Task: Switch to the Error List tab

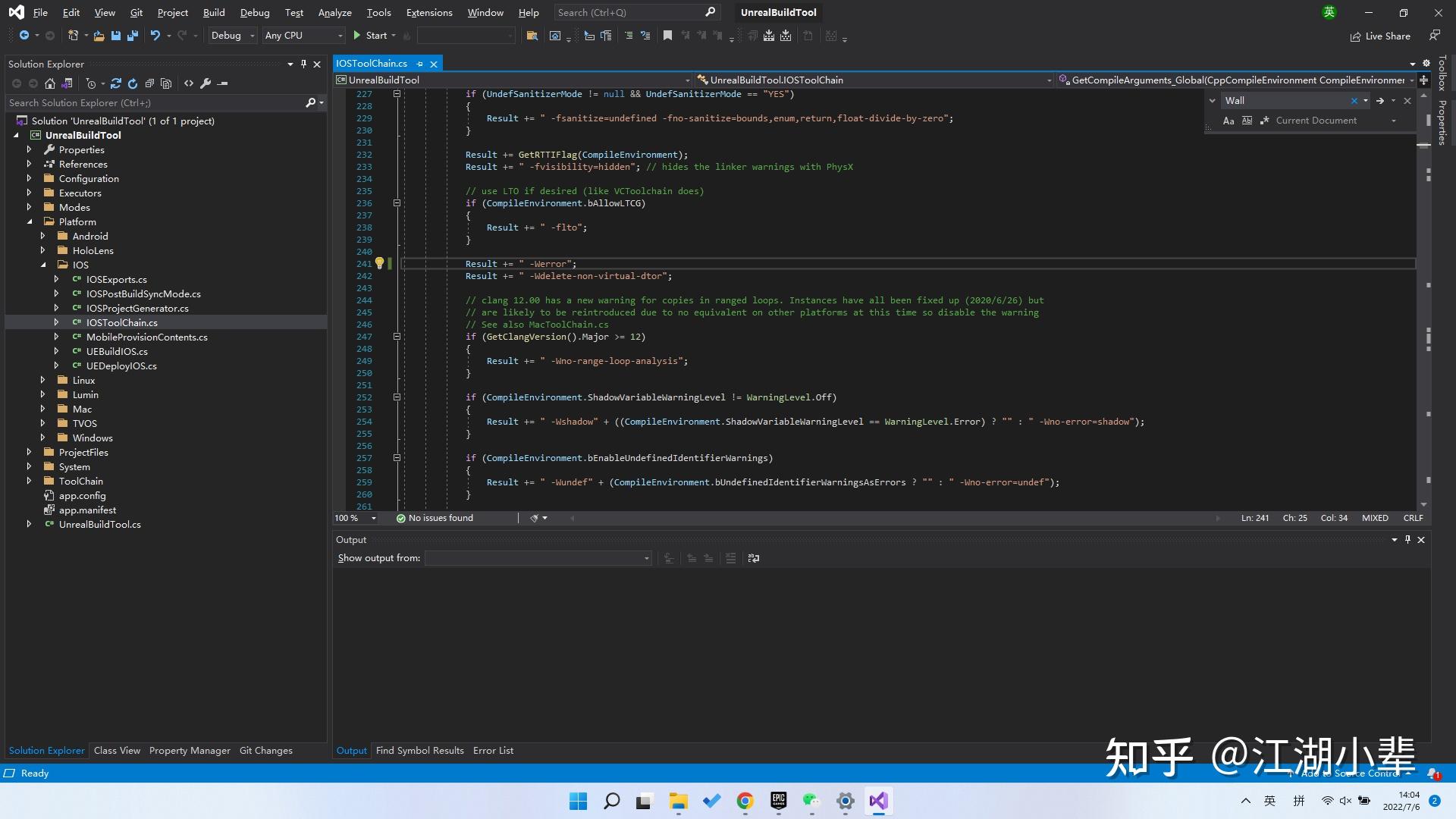Action: tap(493, 750)
